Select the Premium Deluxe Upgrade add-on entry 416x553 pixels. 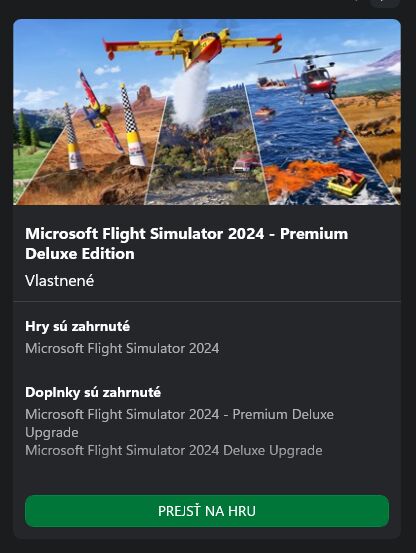179,423
